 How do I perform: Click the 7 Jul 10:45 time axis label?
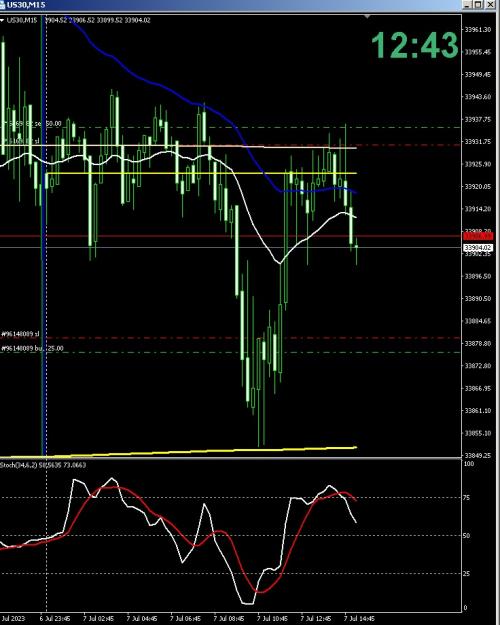(272, 619)
